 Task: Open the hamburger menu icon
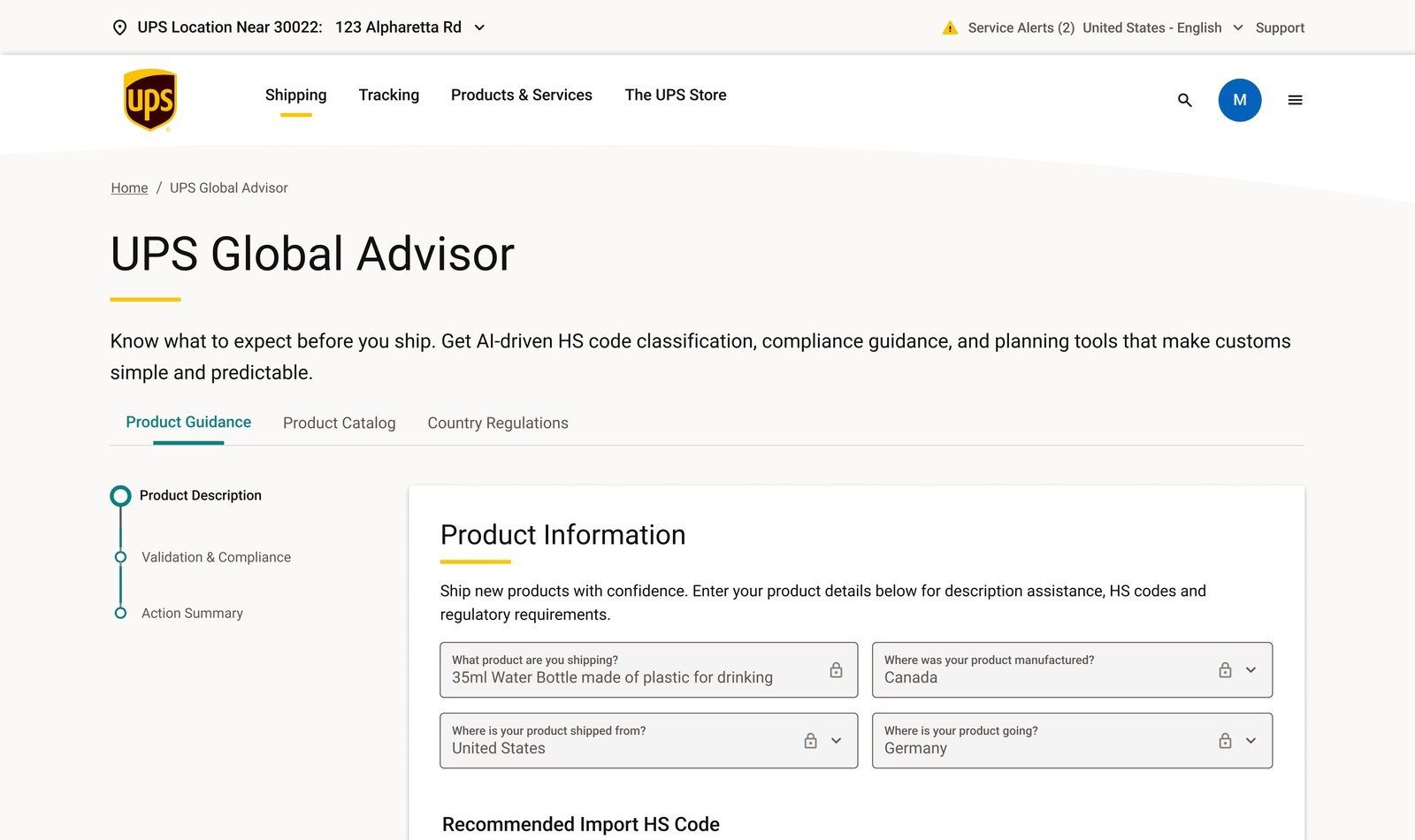1295,100
